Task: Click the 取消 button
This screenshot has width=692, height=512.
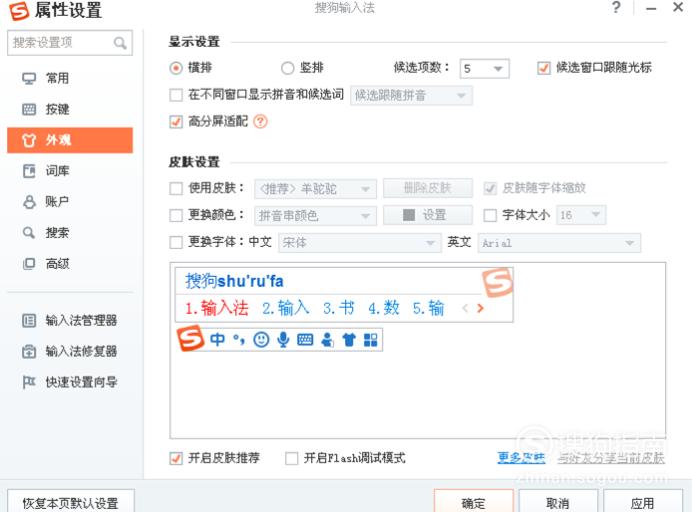Action: (558, 502)
